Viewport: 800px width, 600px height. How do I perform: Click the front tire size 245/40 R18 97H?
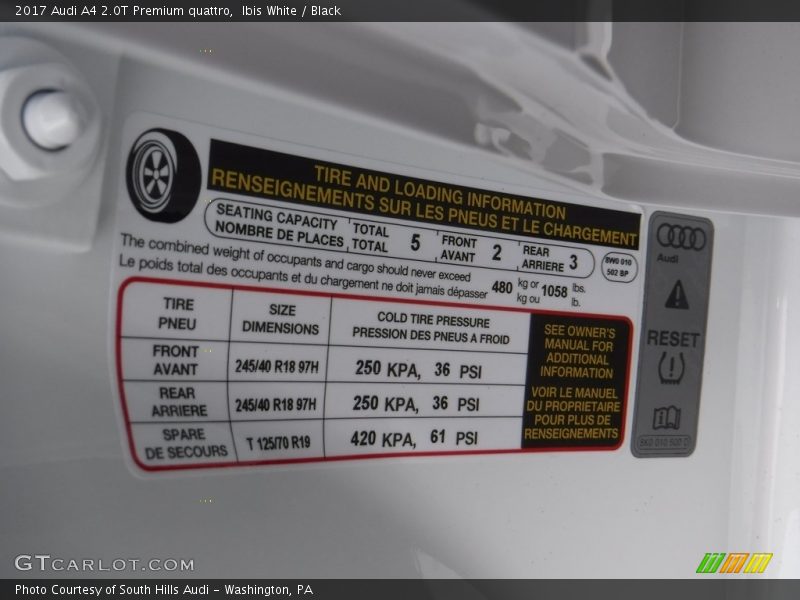[x=277, y=366]
